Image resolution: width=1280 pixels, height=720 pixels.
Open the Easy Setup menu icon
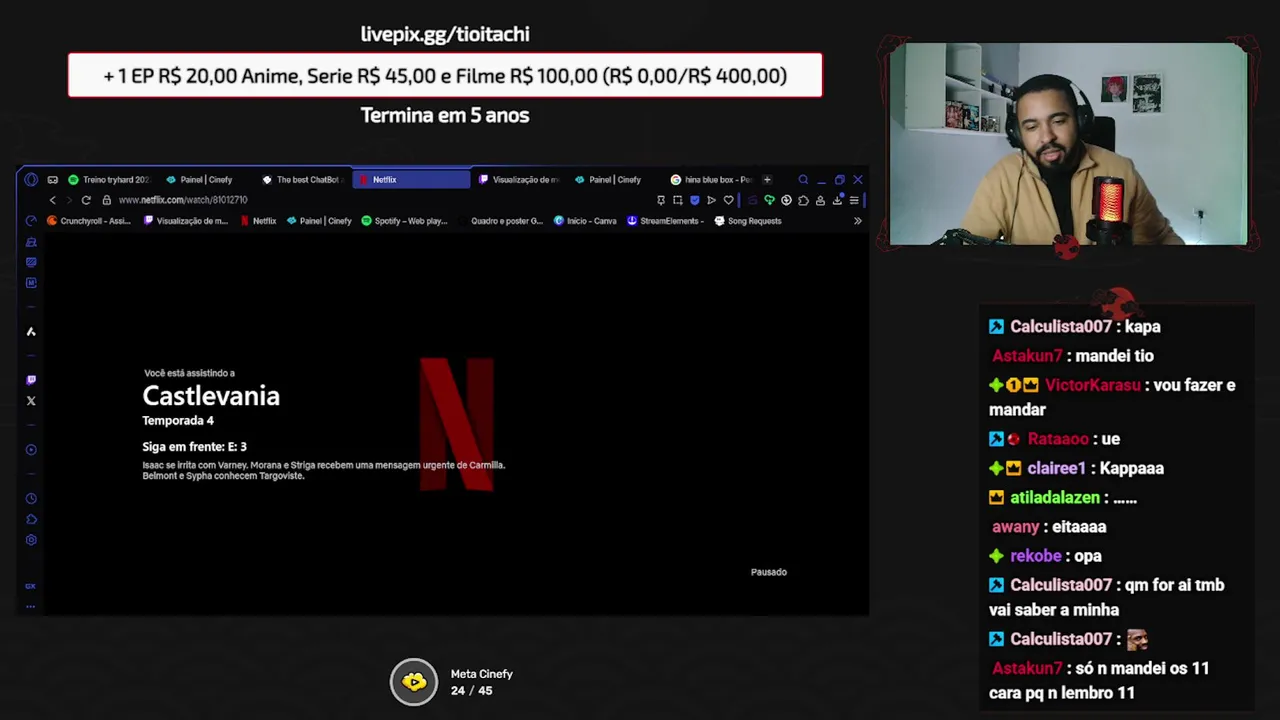tap(853, 200)
